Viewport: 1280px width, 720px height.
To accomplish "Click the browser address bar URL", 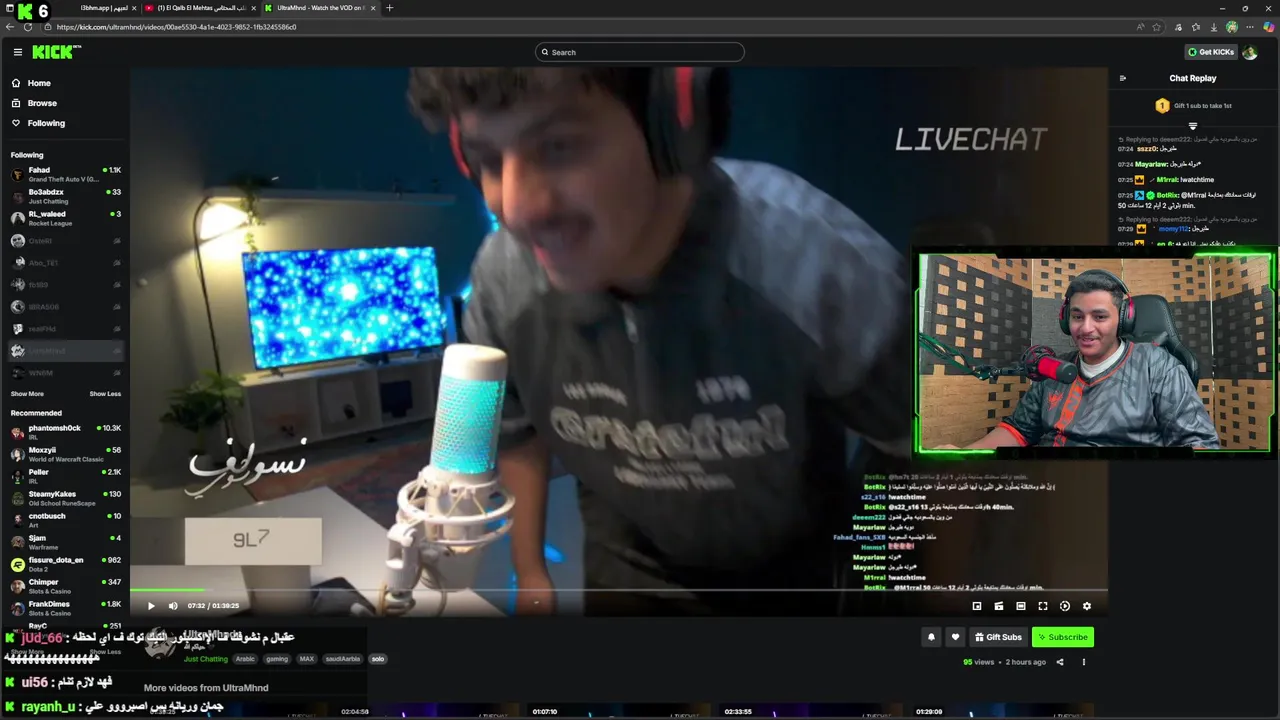I will click(176, 27).
